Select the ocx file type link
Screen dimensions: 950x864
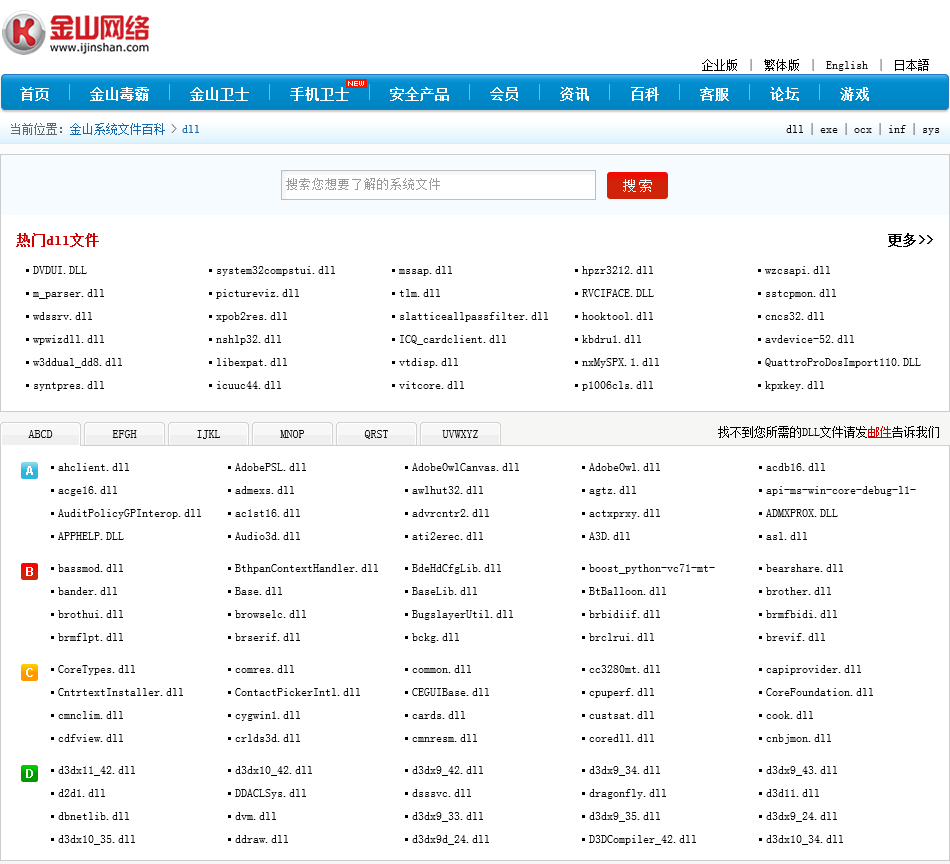click(x=863, y=130)
